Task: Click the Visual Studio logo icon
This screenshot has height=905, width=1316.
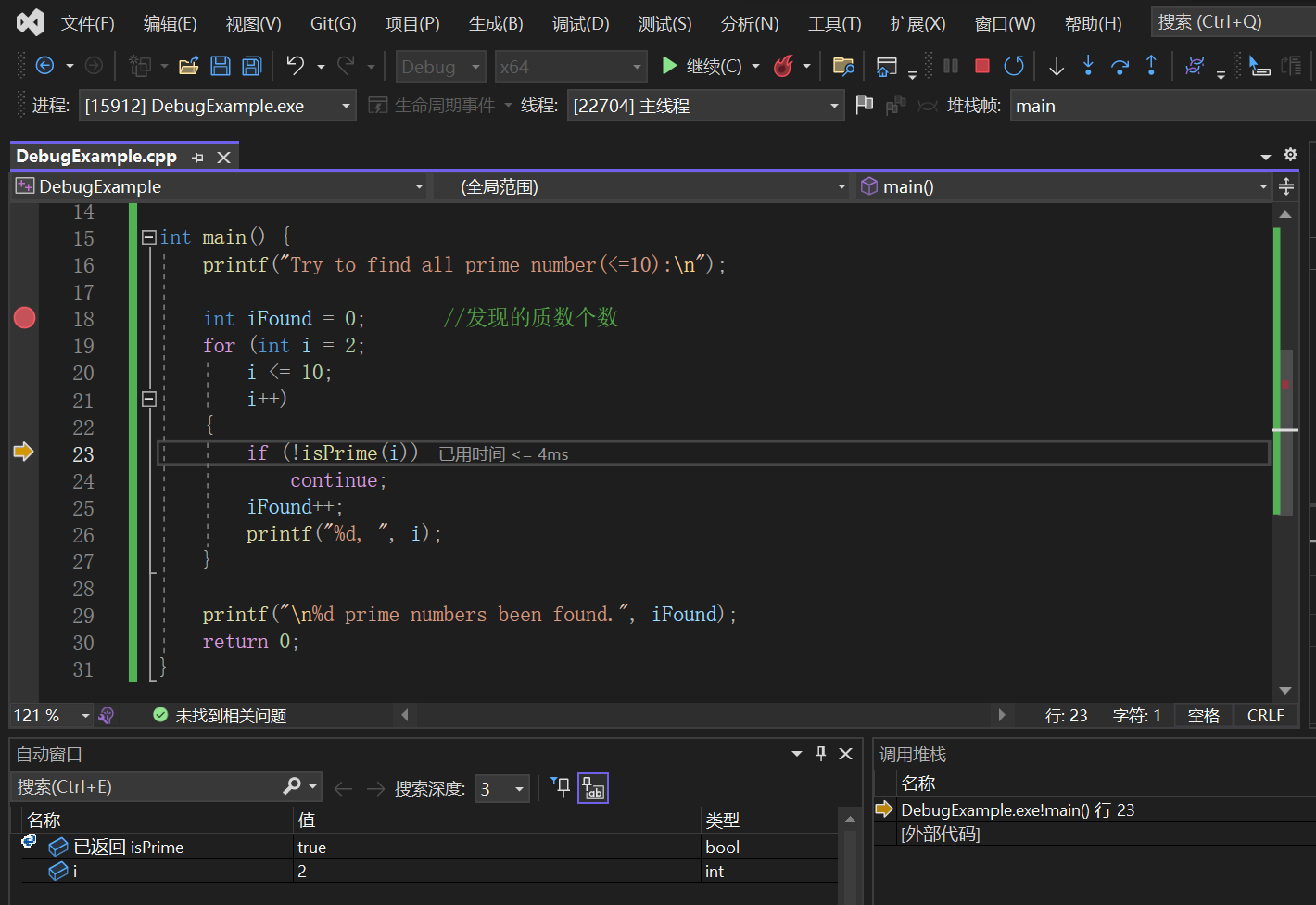Action: [31, 22]
